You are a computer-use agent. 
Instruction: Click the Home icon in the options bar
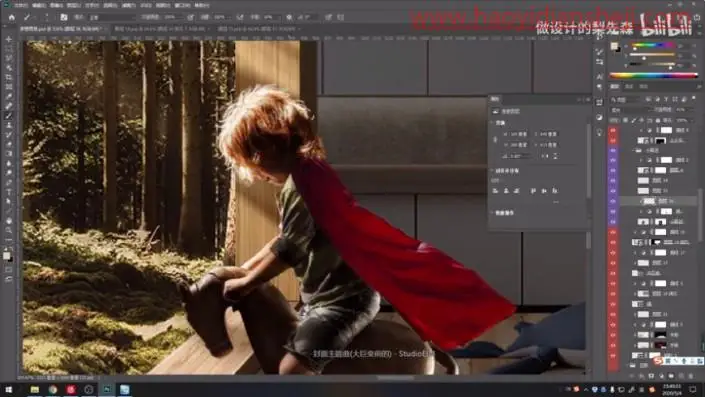(12, 17)
